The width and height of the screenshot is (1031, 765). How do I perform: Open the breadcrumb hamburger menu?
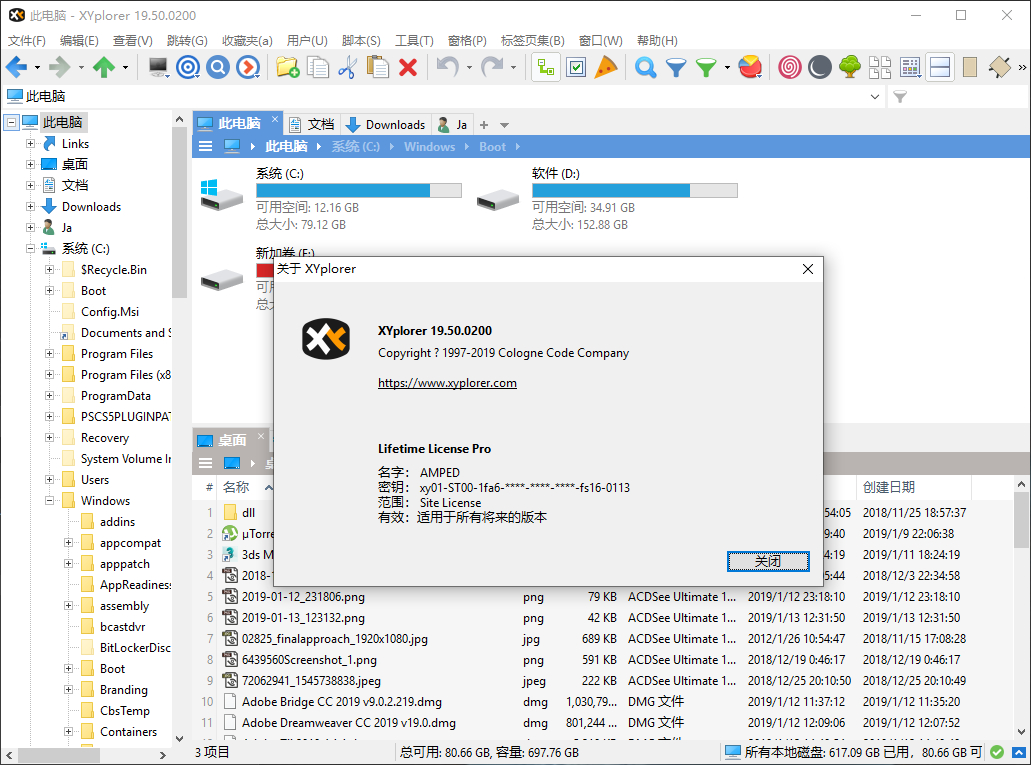[206, 146]
